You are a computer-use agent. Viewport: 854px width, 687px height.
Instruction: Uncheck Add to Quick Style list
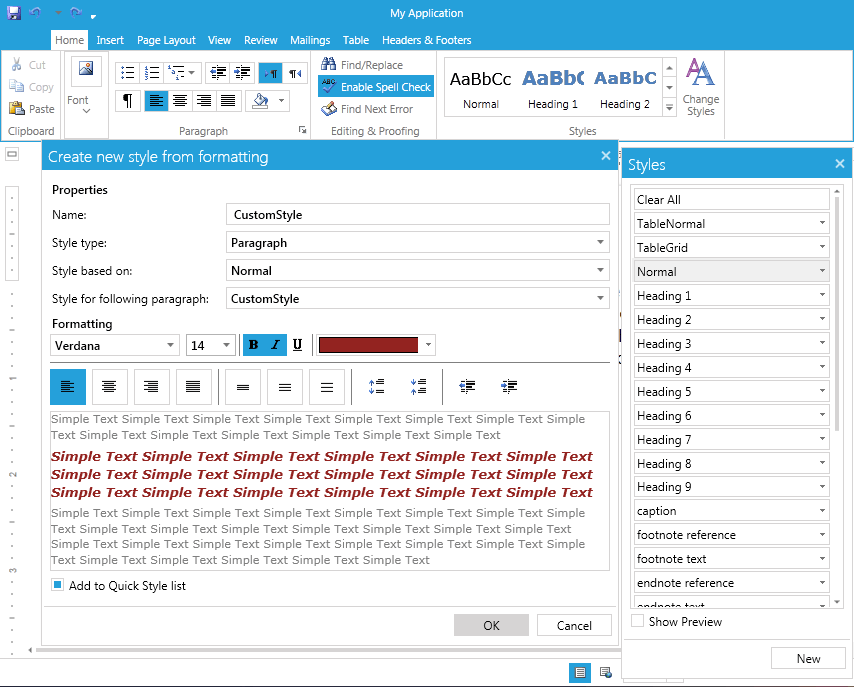(x=57, y=584)
